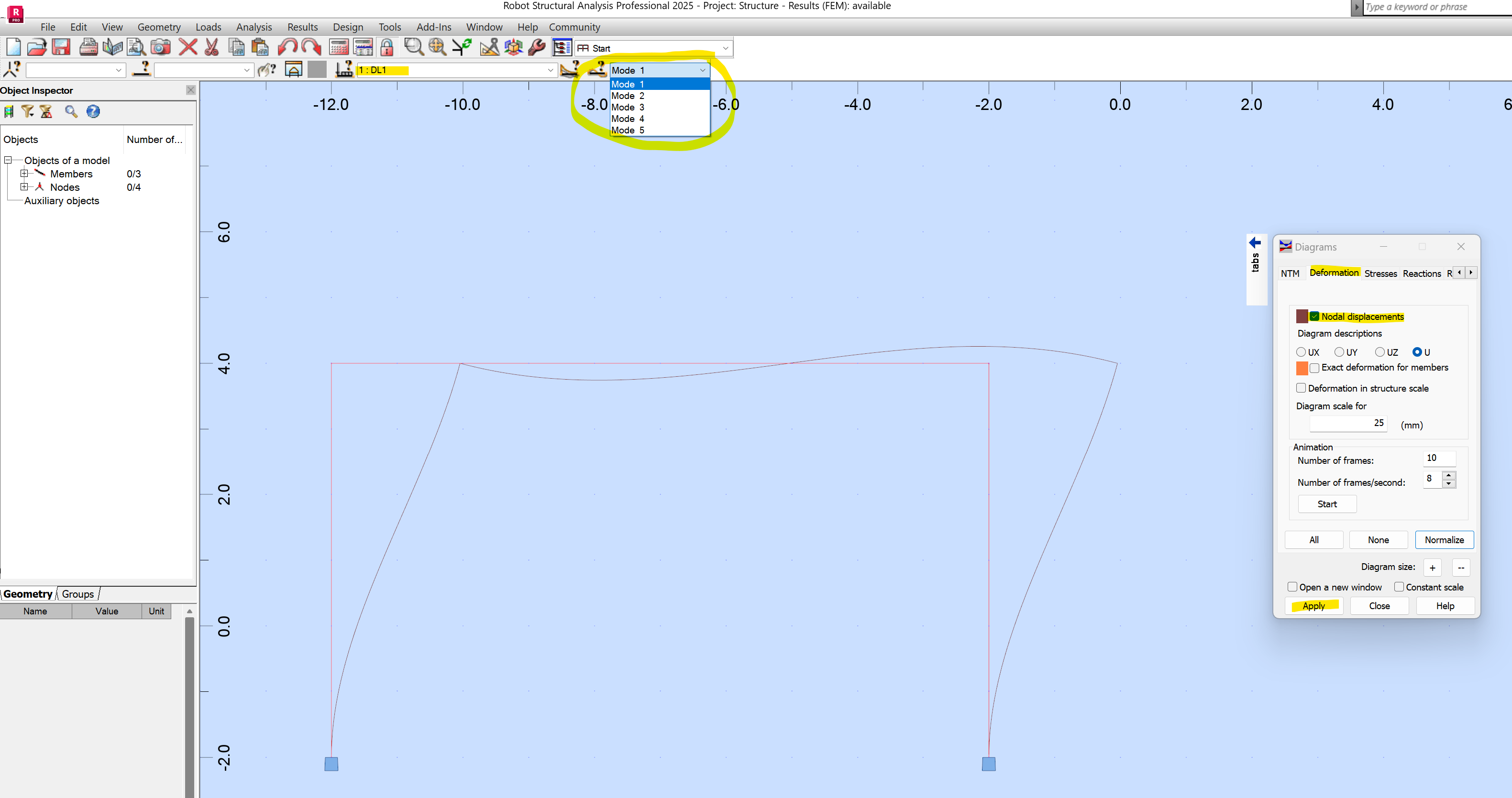Open the filter icon in Object Inspector
The height and width of the screenshot is (798, 1512).
click(28, 111)
